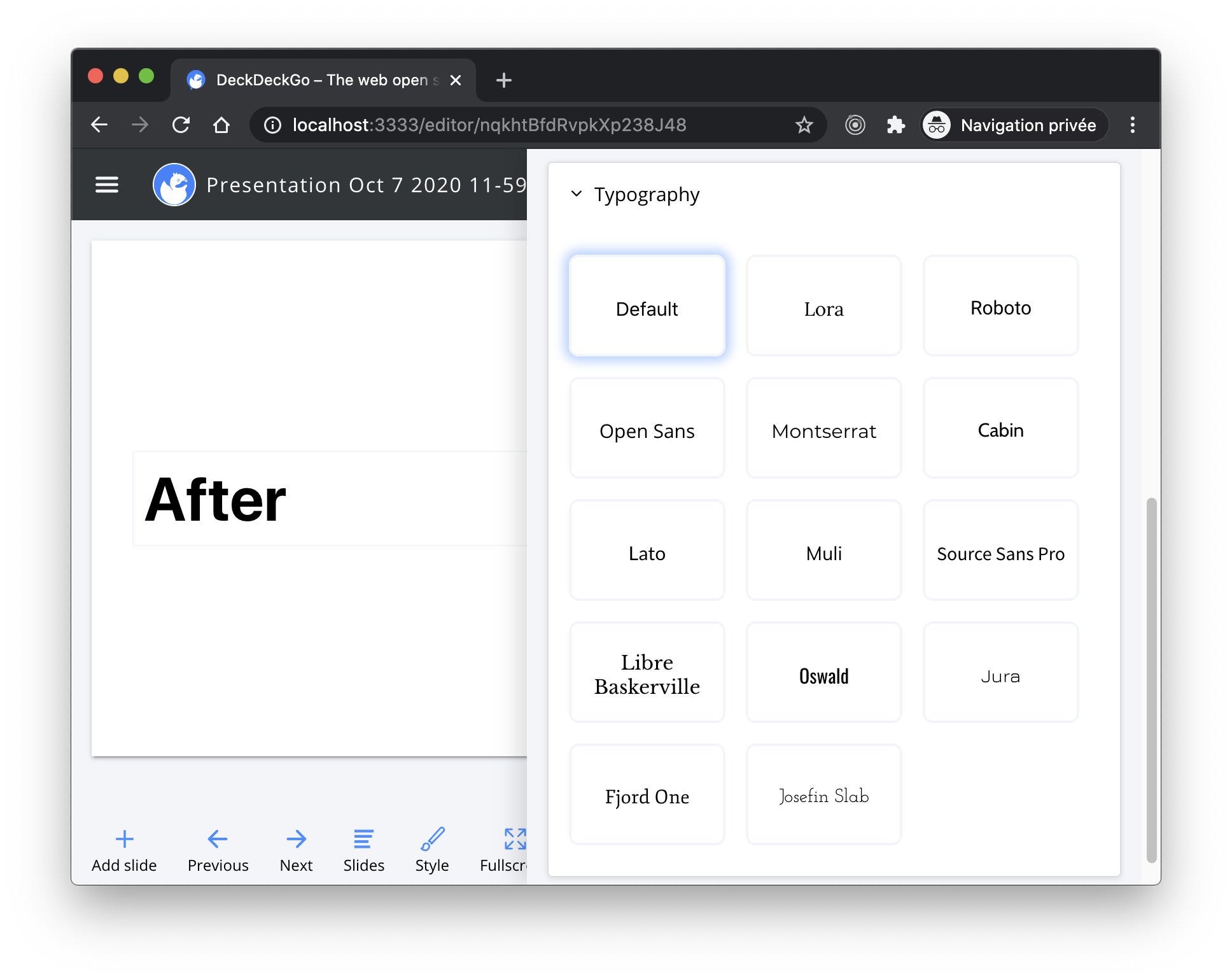Select the Default font option
The width and height of the screenshot is (1232, 979).
[x=647, y=306]
